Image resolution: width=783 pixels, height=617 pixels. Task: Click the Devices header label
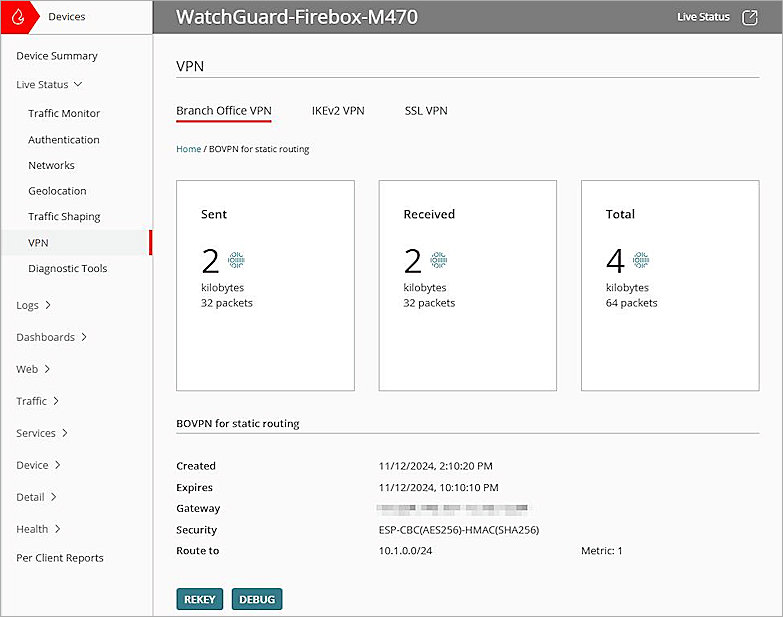pyautogui.click(x=67, y=17)
